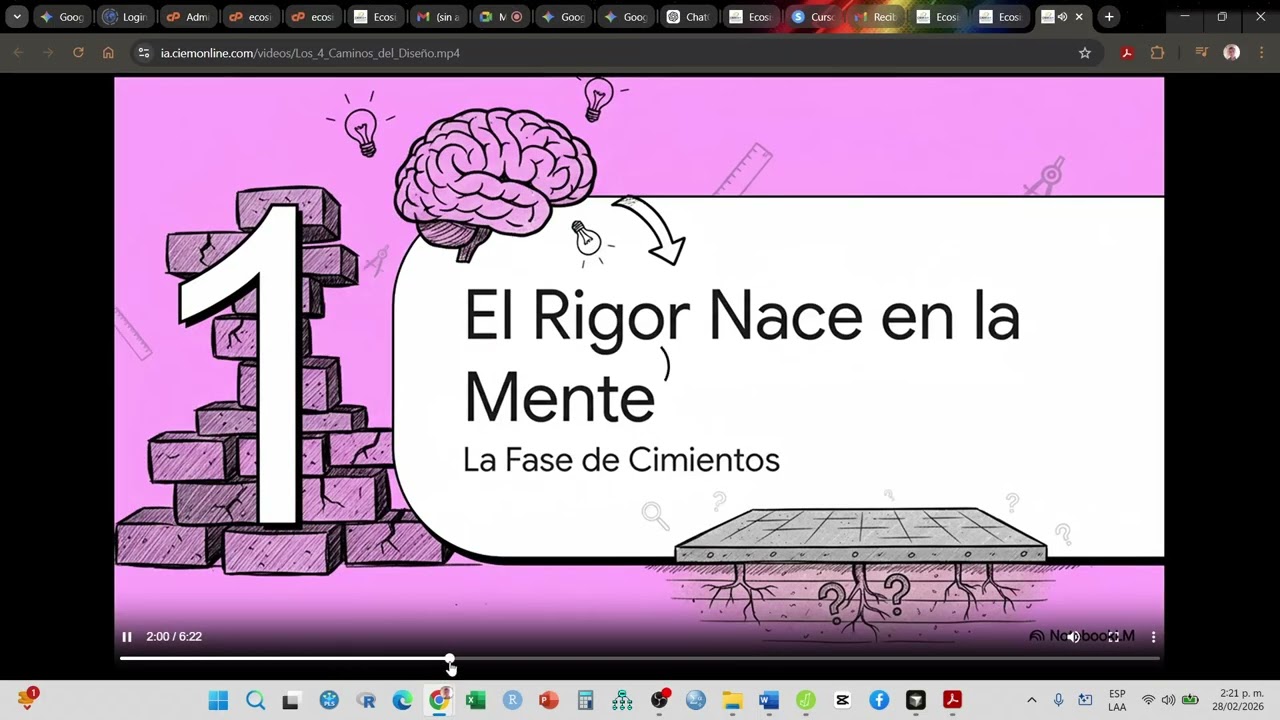1280x720 pixels.
Task: Open Microsoft Edge from taskbar
Action: [x=402, y=700]
